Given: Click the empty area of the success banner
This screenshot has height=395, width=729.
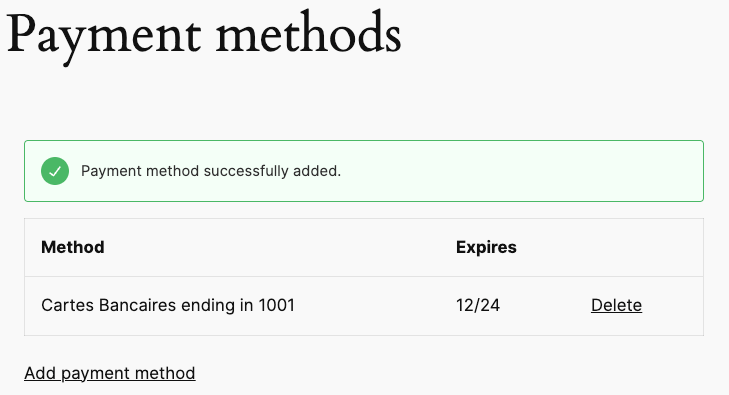Looking at the screenshot, I should click(x=521, y=171).
